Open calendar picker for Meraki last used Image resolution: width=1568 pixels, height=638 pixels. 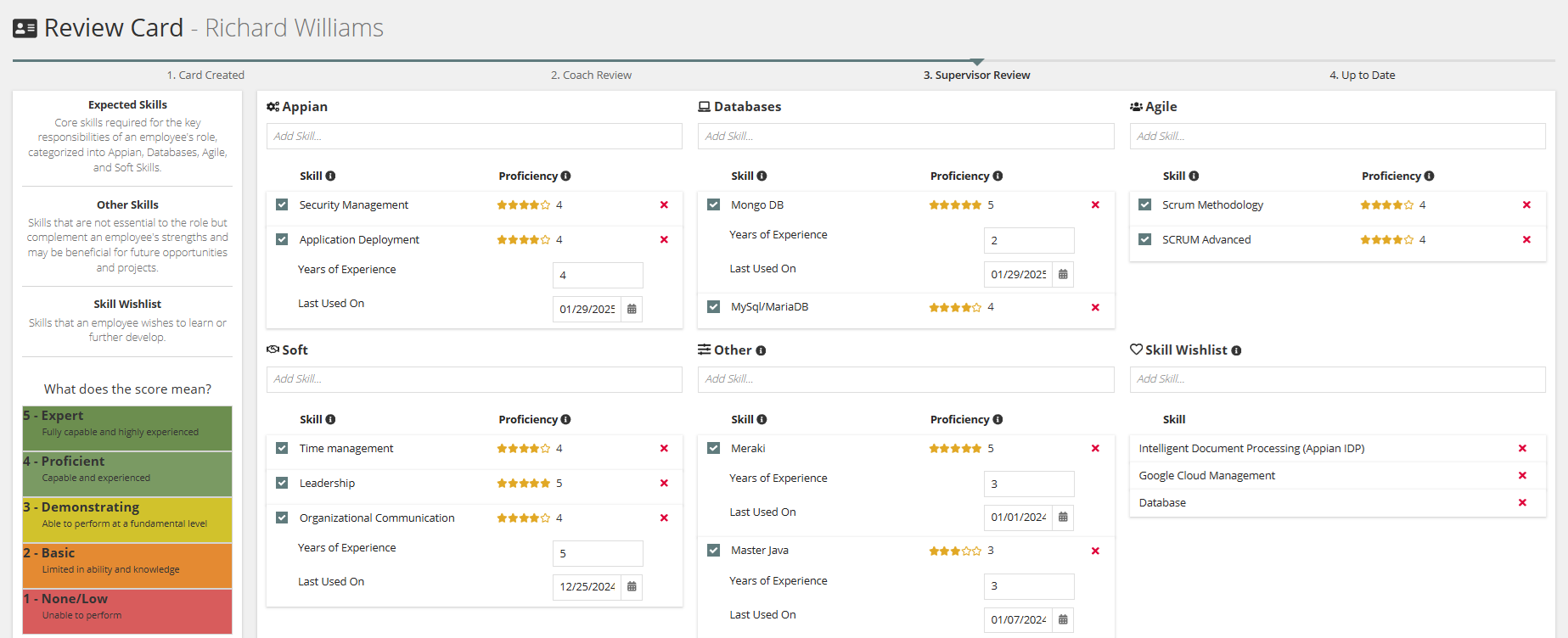click(x=1063, y=517)
